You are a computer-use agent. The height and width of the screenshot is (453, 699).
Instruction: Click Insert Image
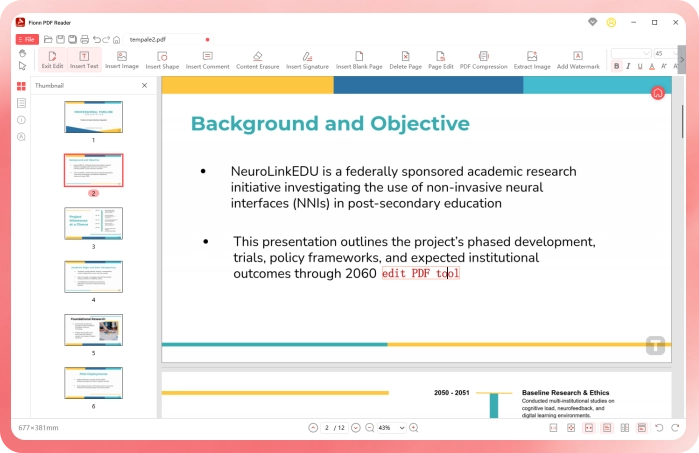(x=122, y=59)
